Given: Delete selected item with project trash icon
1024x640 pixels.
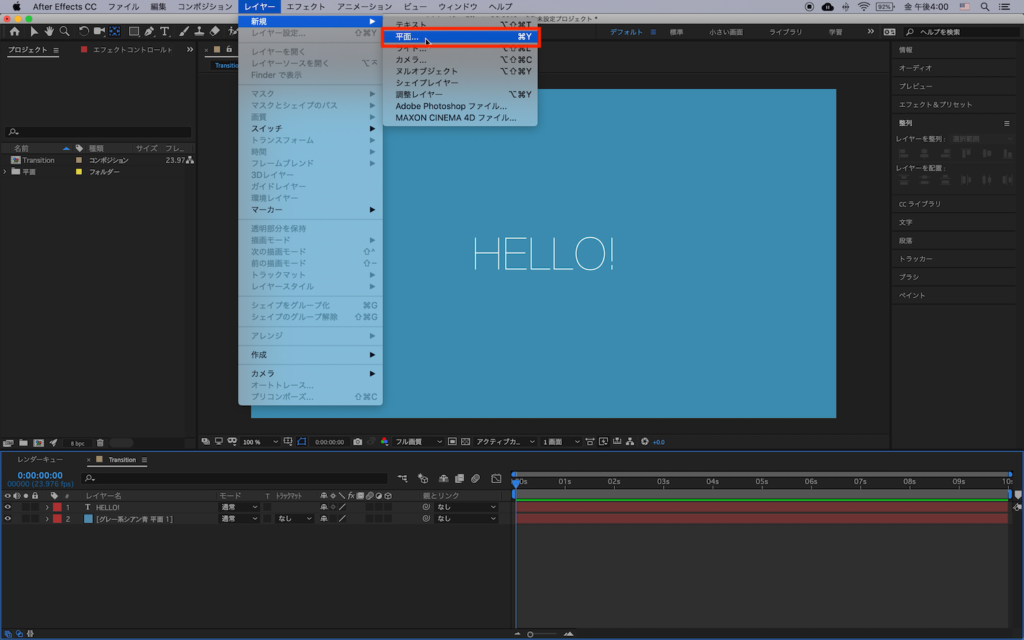Looking at the screenshot, I should pos(100,442).
